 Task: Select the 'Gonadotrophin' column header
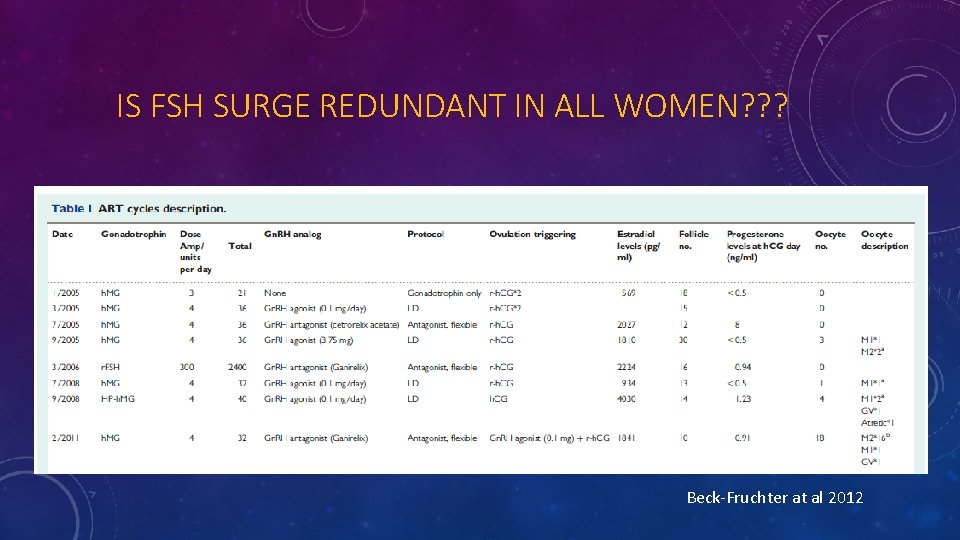[133, 234]
